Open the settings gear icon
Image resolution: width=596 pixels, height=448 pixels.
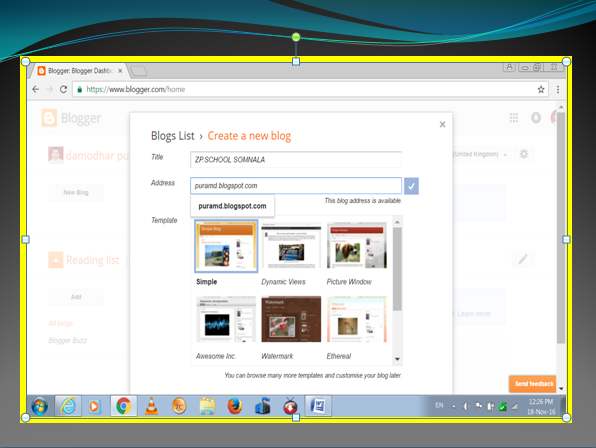524,154
